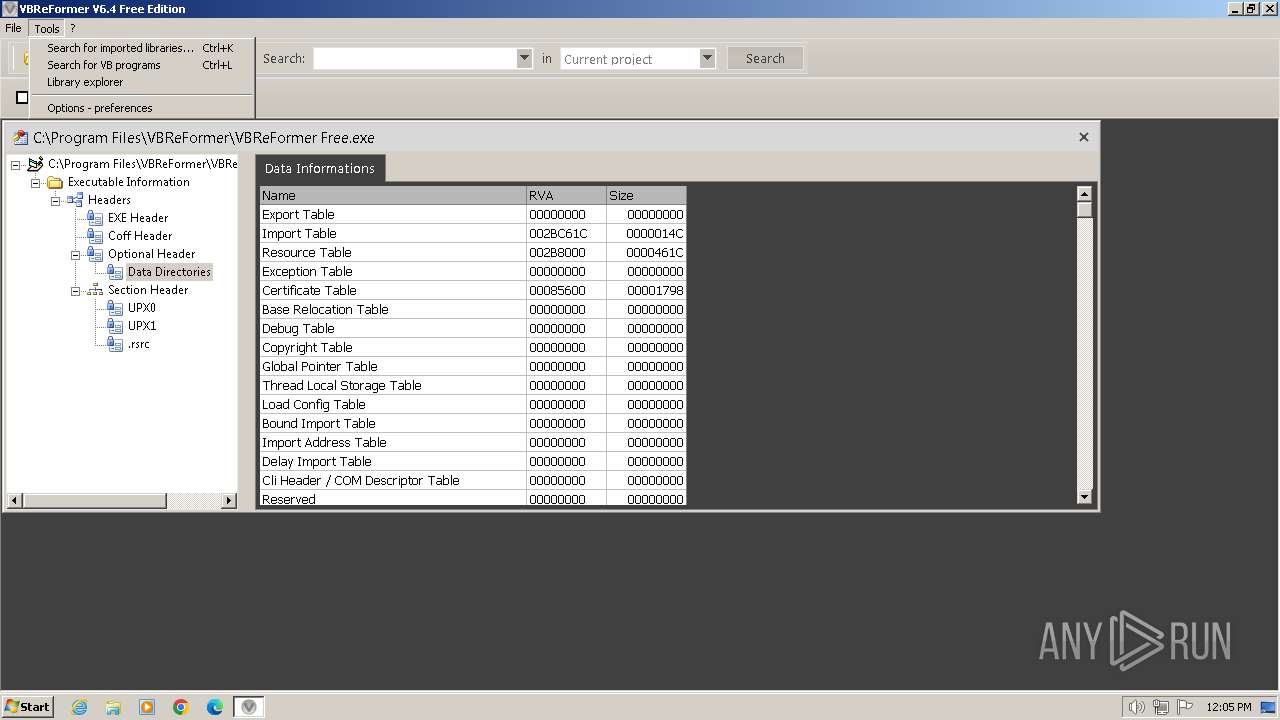
Task: Click the table scrollbar up arrow
Action: point(1085,194)
